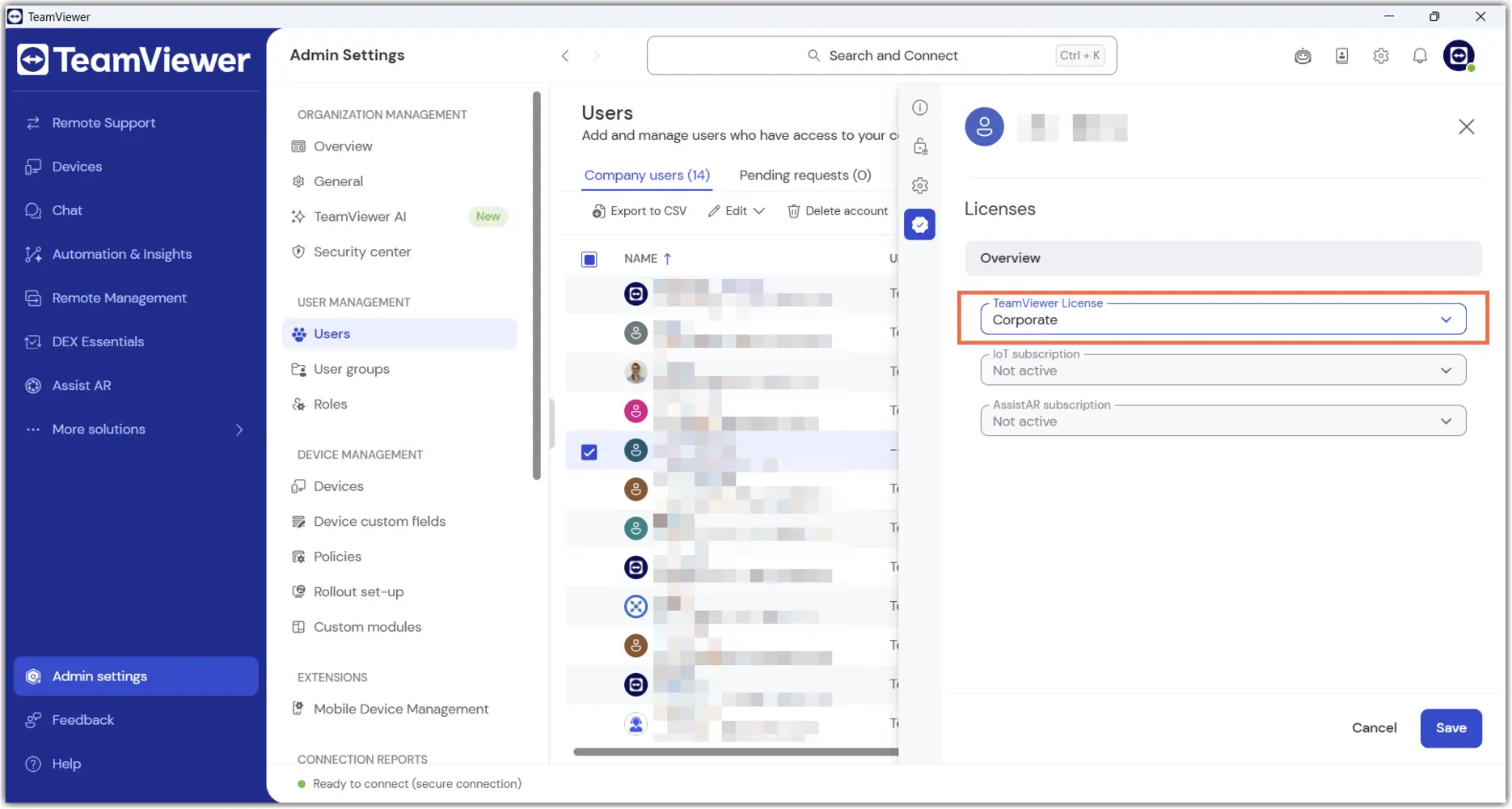The height and width of the screenshot is (809, 1512).
Task: Select Users under User Management
Action: [x=399, y=334]
